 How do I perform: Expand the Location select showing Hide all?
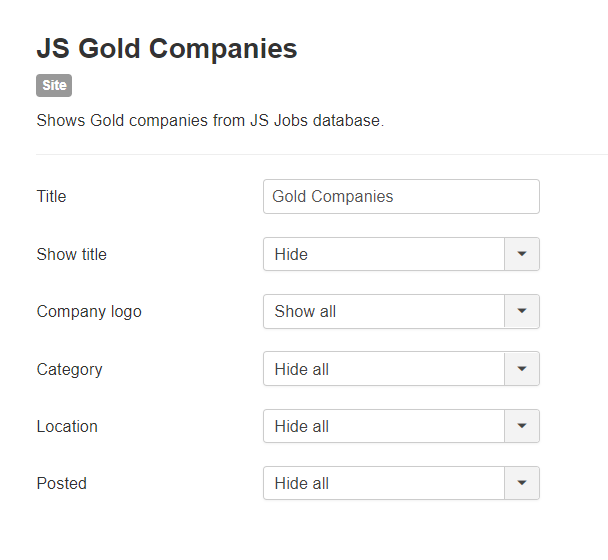coord(384,426)
